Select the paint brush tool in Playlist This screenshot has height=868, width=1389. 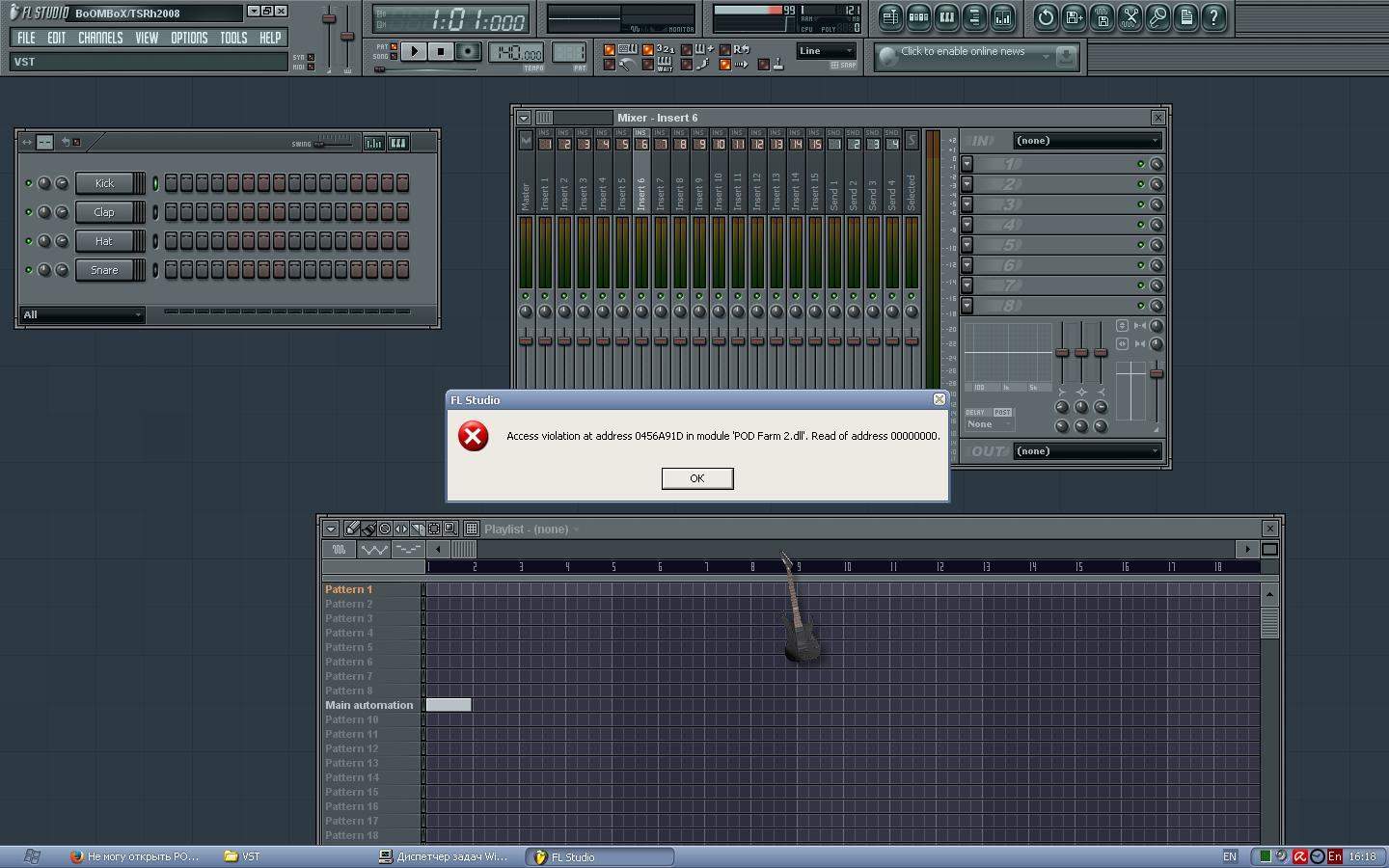pyautogui.click(x=368, y=529)
